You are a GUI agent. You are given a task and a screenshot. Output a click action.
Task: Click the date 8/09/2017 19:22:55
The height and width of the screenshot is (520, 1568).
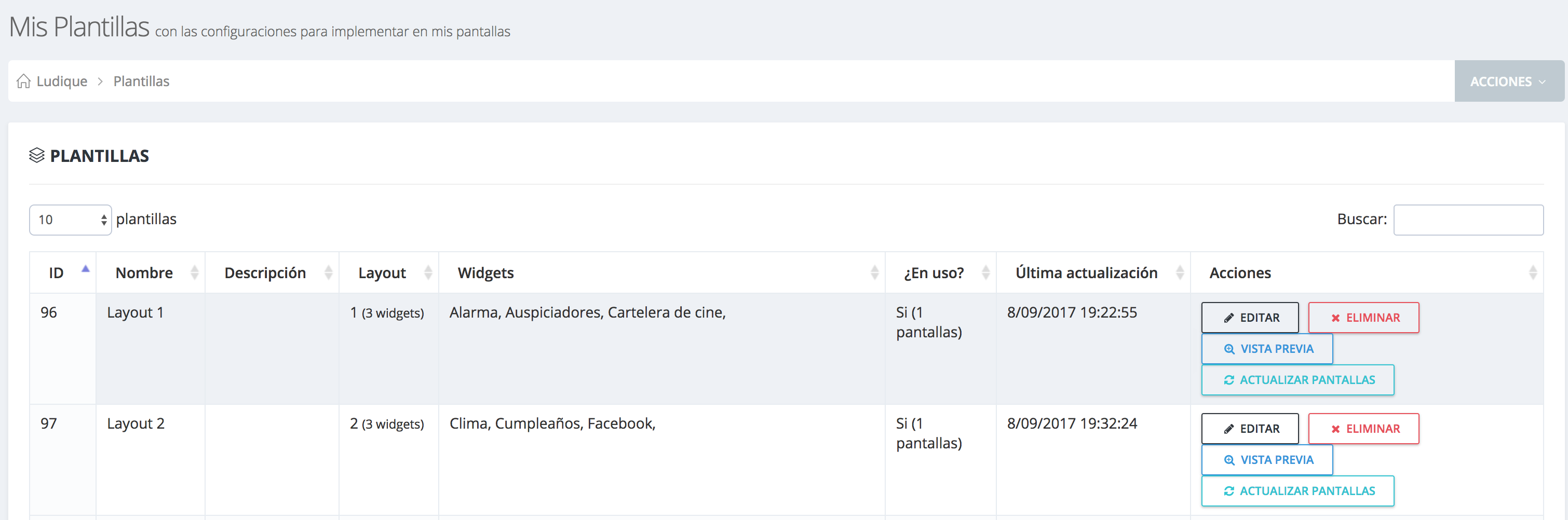click(1072, 312)
